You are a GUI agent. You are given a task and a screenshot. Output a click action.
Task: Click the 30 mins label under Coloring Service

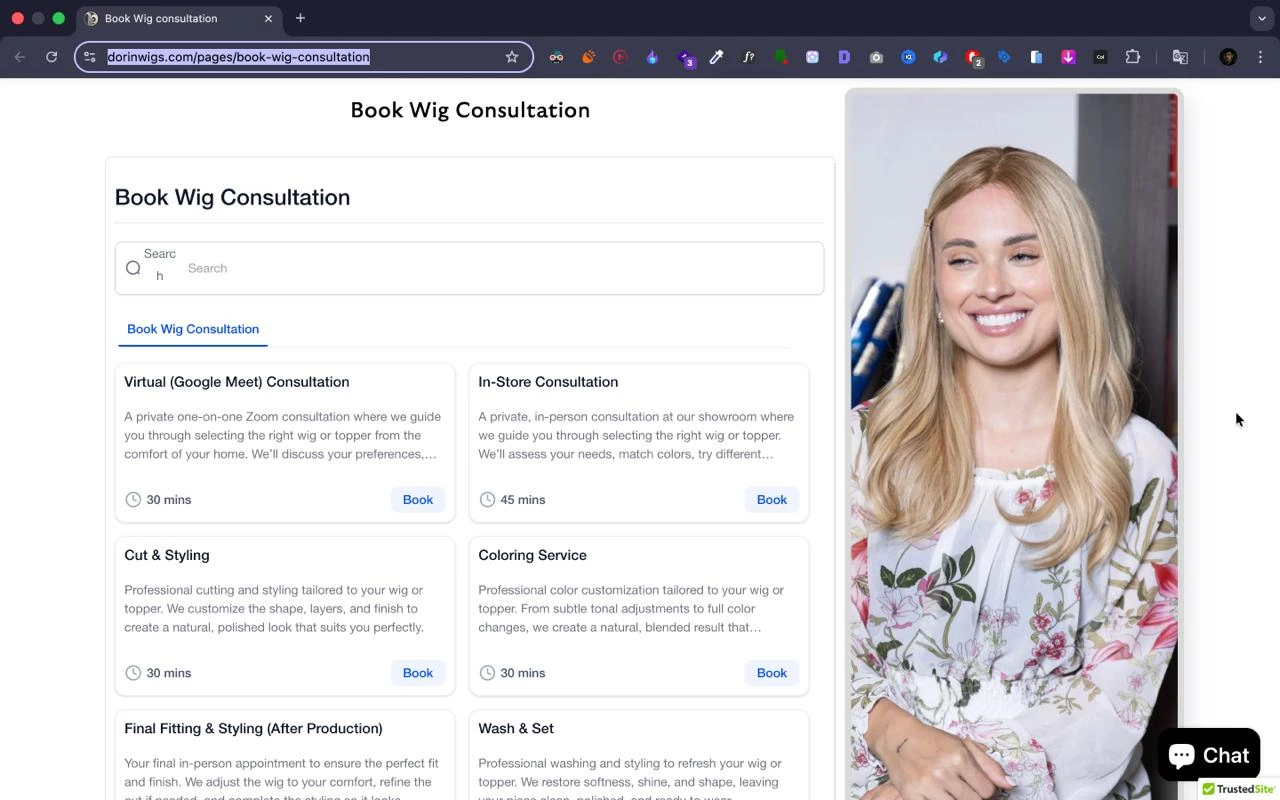point(522,673)
